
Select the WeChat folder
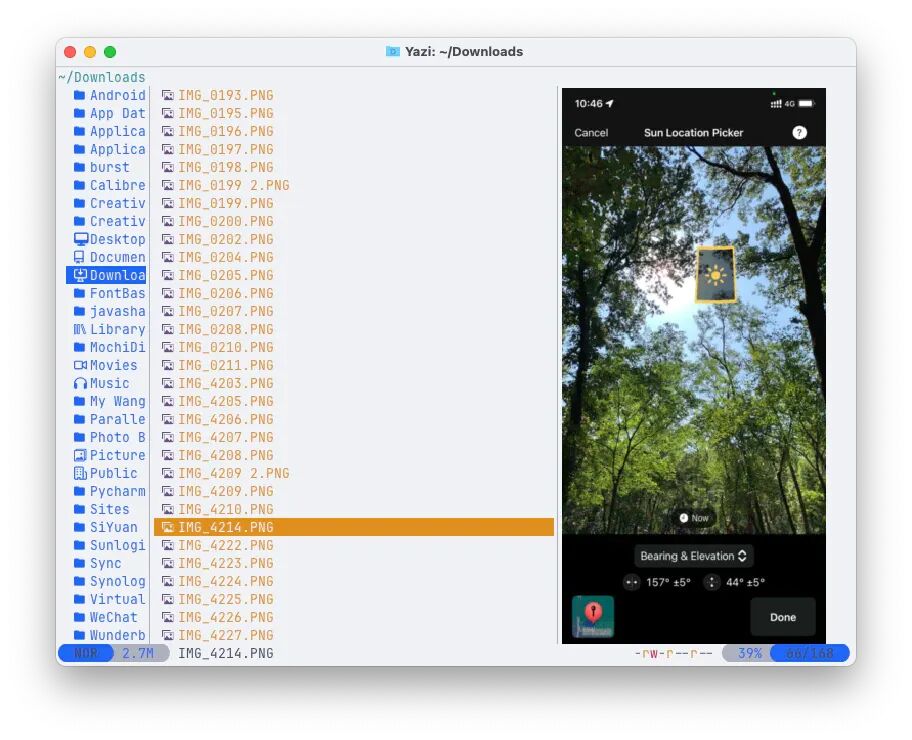[x=109, y=617]
